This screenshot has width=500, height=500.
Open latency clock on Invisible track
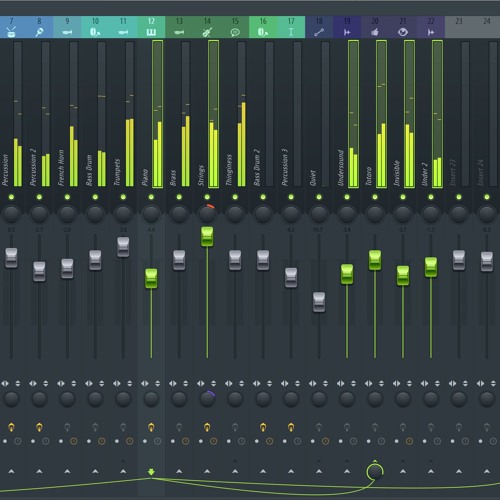409,441
